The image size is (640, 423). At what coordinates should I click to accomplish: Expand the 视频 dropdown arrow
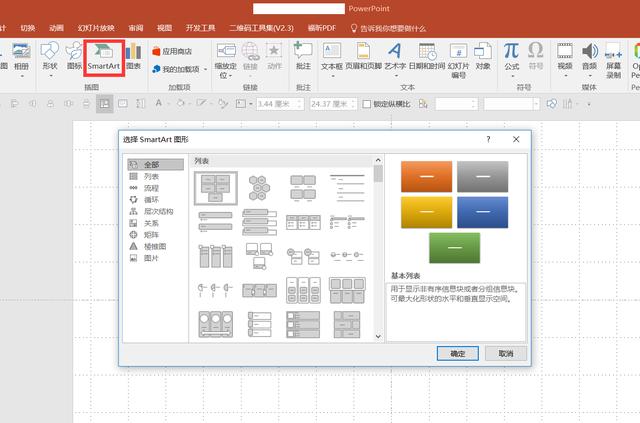(x=566, y=76)
